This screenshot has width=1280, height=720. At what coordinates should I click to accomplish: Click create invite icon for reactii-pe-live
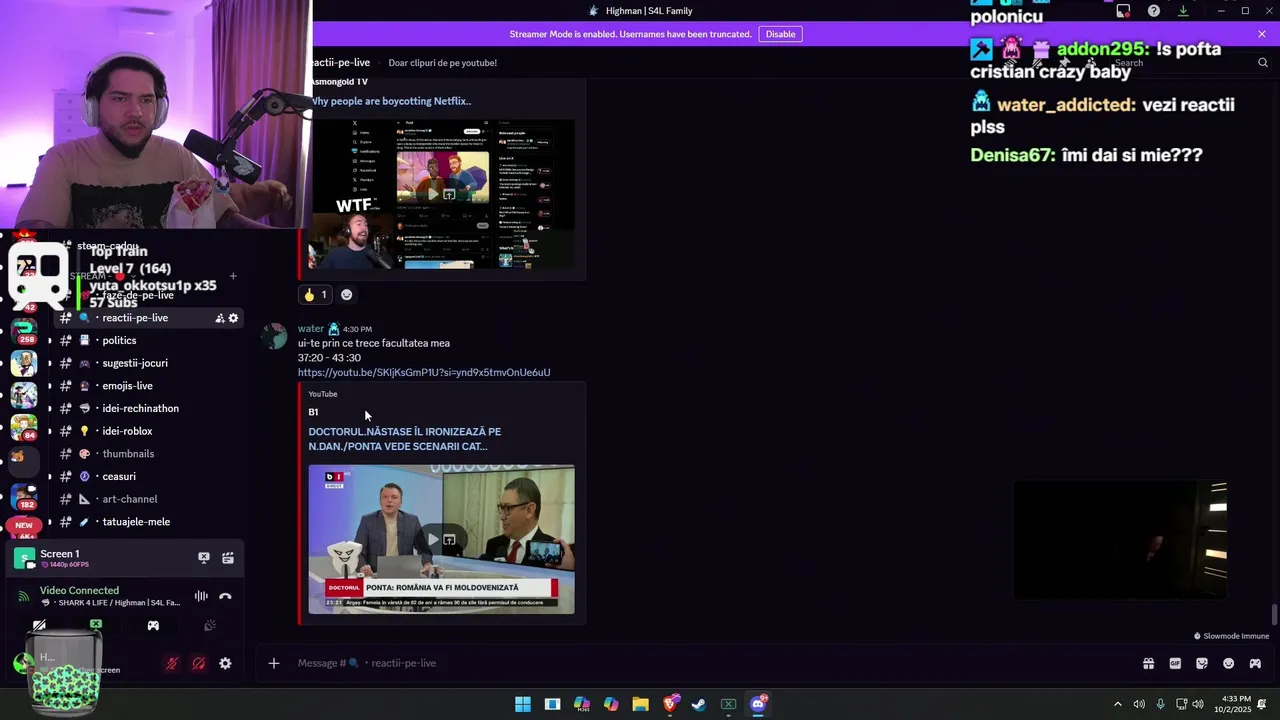pos(219,318)
